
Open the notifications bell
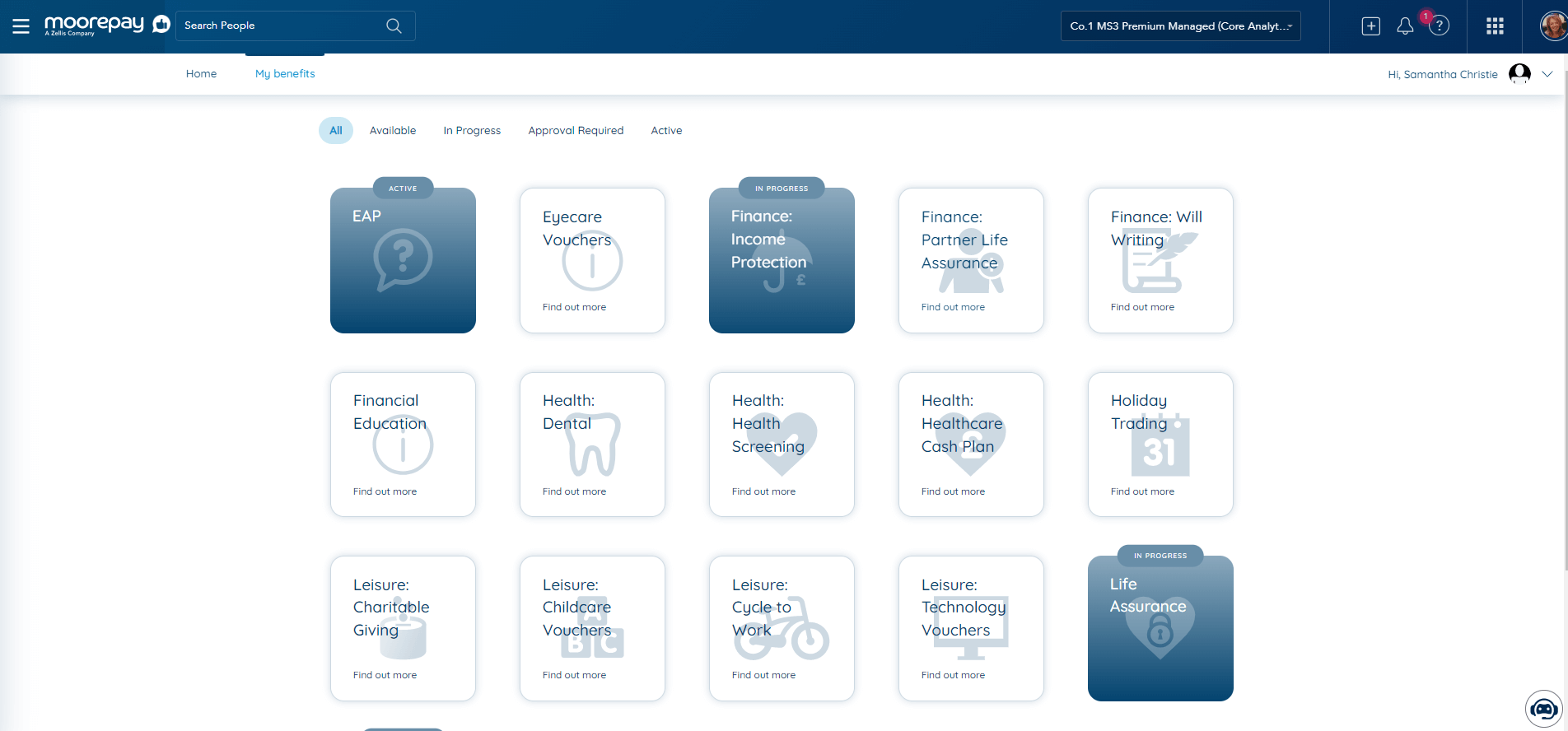pyautogui.click(x=1405, y=26)
